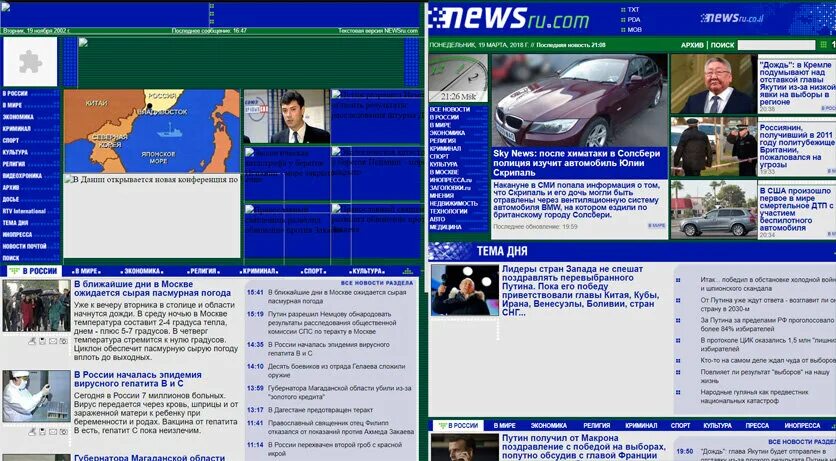This screenshot has height=461, width=836.
Task: Open МНЕНИЯ in the 2018 sidebar
Action: click(441, 196)
